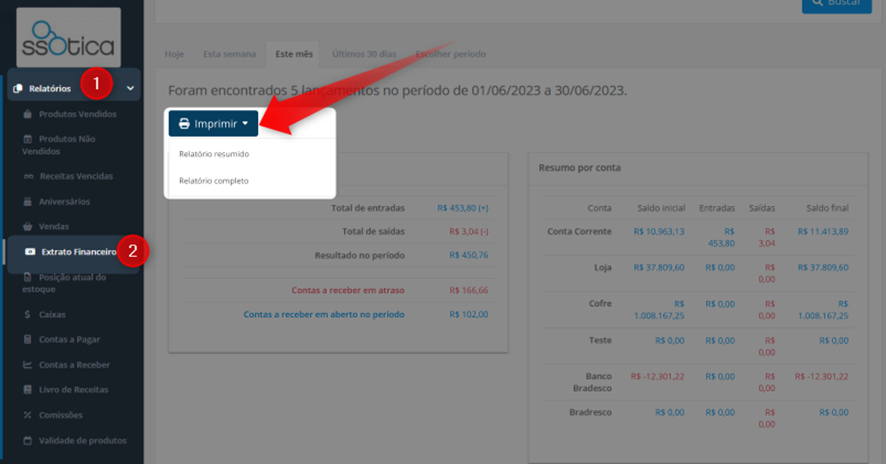
Task: Click the Validade de produtos calendar icon
Action: click(27, 440)
